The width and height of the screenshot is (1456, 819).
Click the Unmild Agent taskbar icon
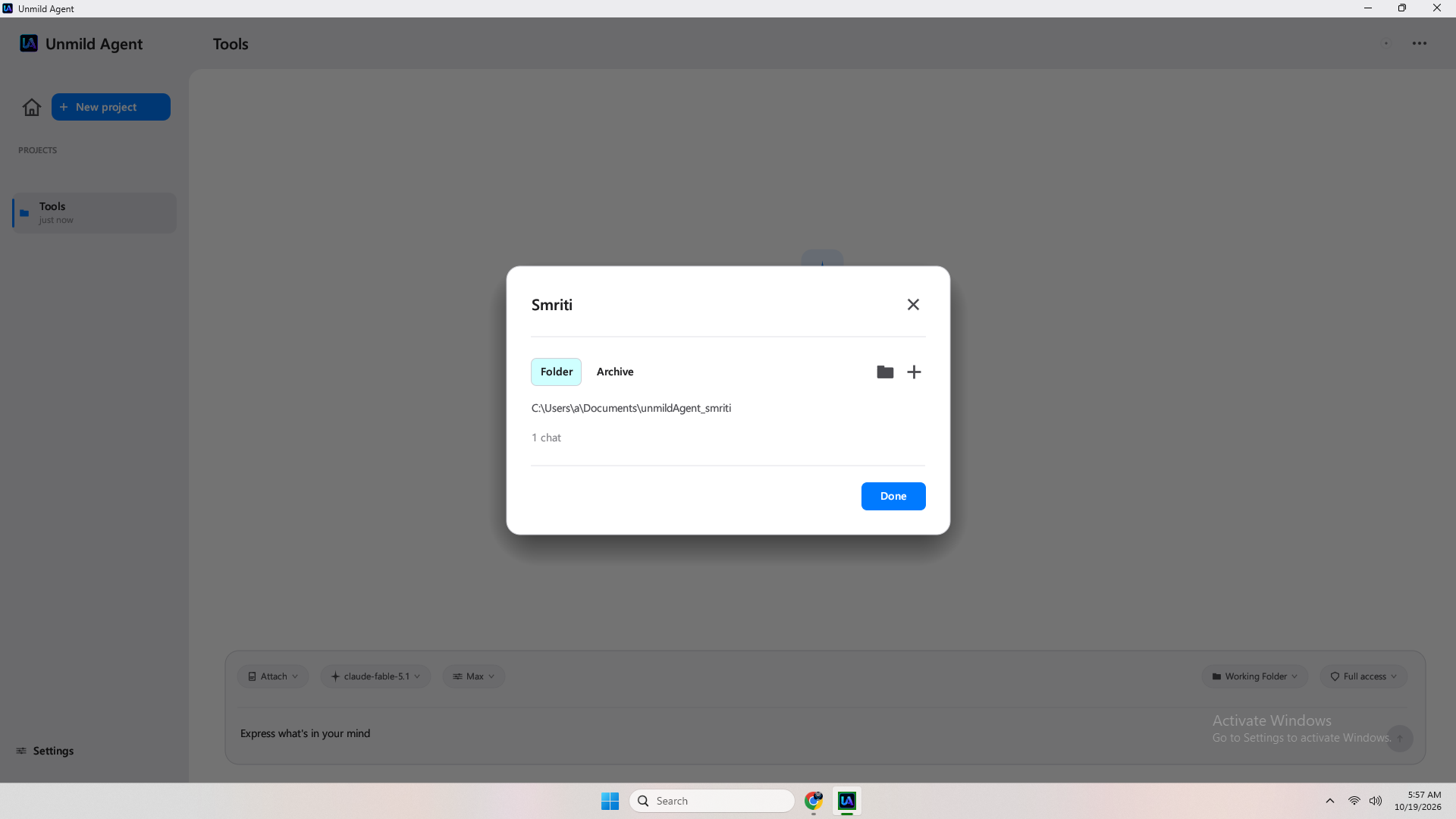(x=847, y=801)
